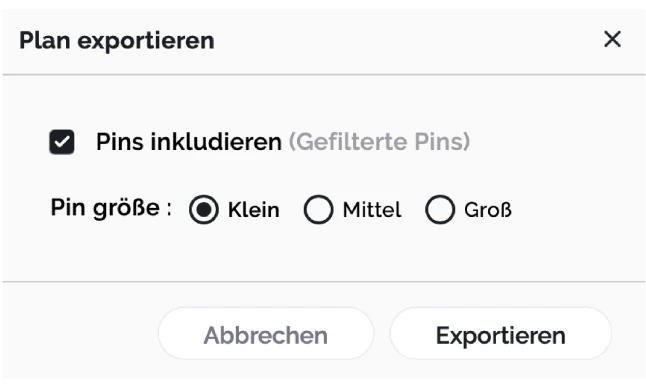The height and width of the screenshot is (390, 646).
Task: Close the Plan exportieren dialog with X
Action: (x=612, y=40)
